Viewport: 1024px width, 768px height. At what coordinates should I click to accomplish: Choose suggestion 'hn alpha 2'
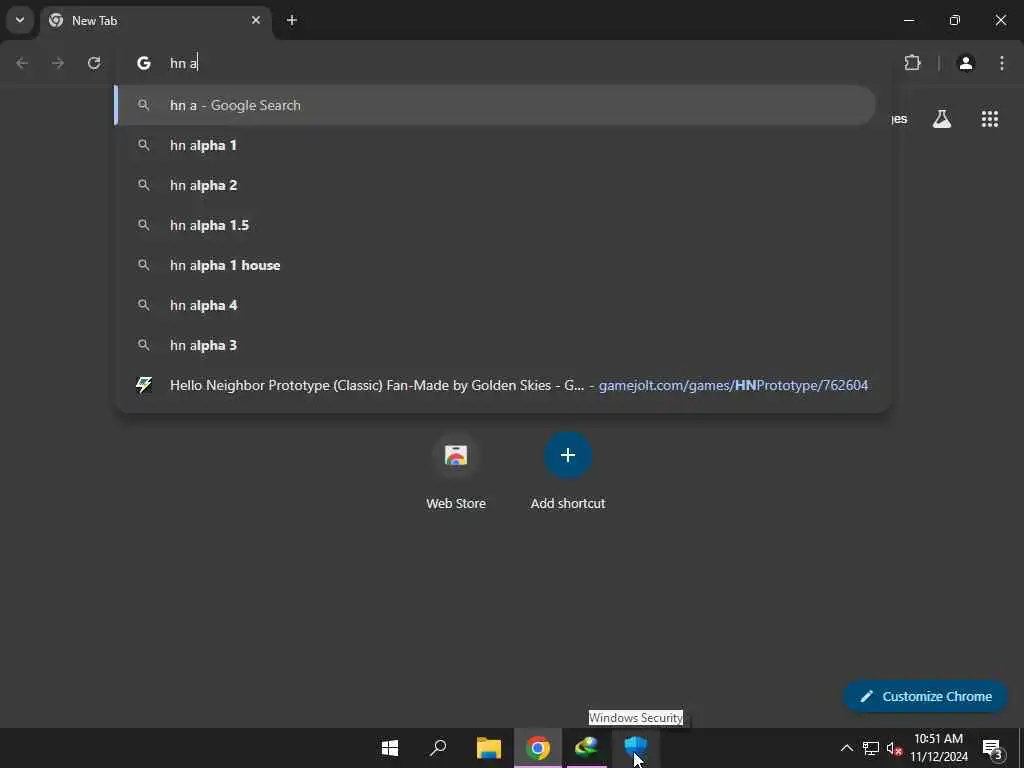point(495,185)
